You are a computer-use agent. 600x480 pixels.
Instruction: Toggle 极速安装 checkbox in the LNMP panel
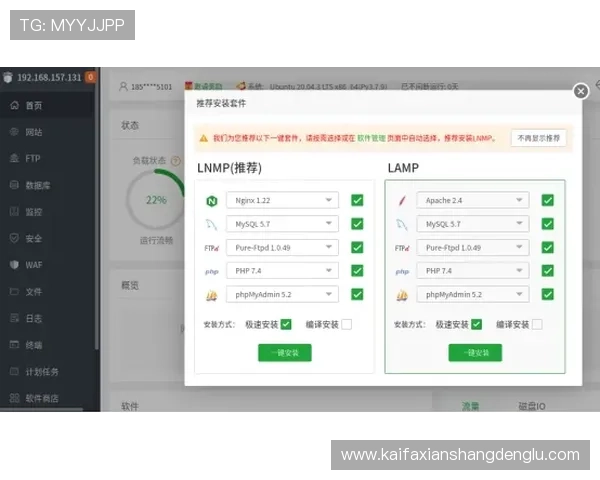pyautogui.click(x=286, y=324)
